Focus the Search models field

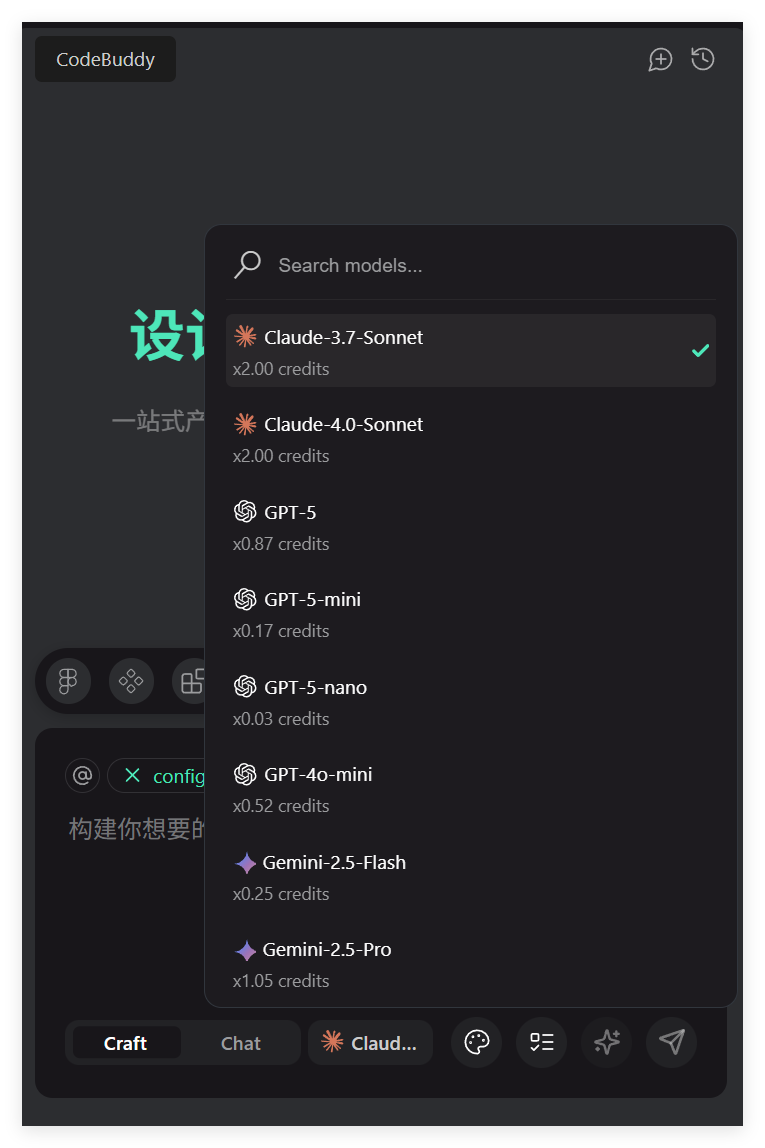coord(480,265)
